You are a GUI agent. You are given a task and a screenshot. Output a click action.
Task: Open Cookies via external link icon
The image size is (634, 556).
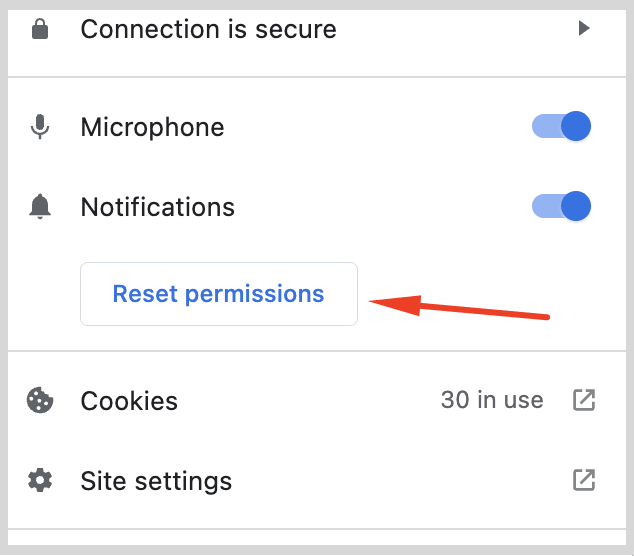584,400
